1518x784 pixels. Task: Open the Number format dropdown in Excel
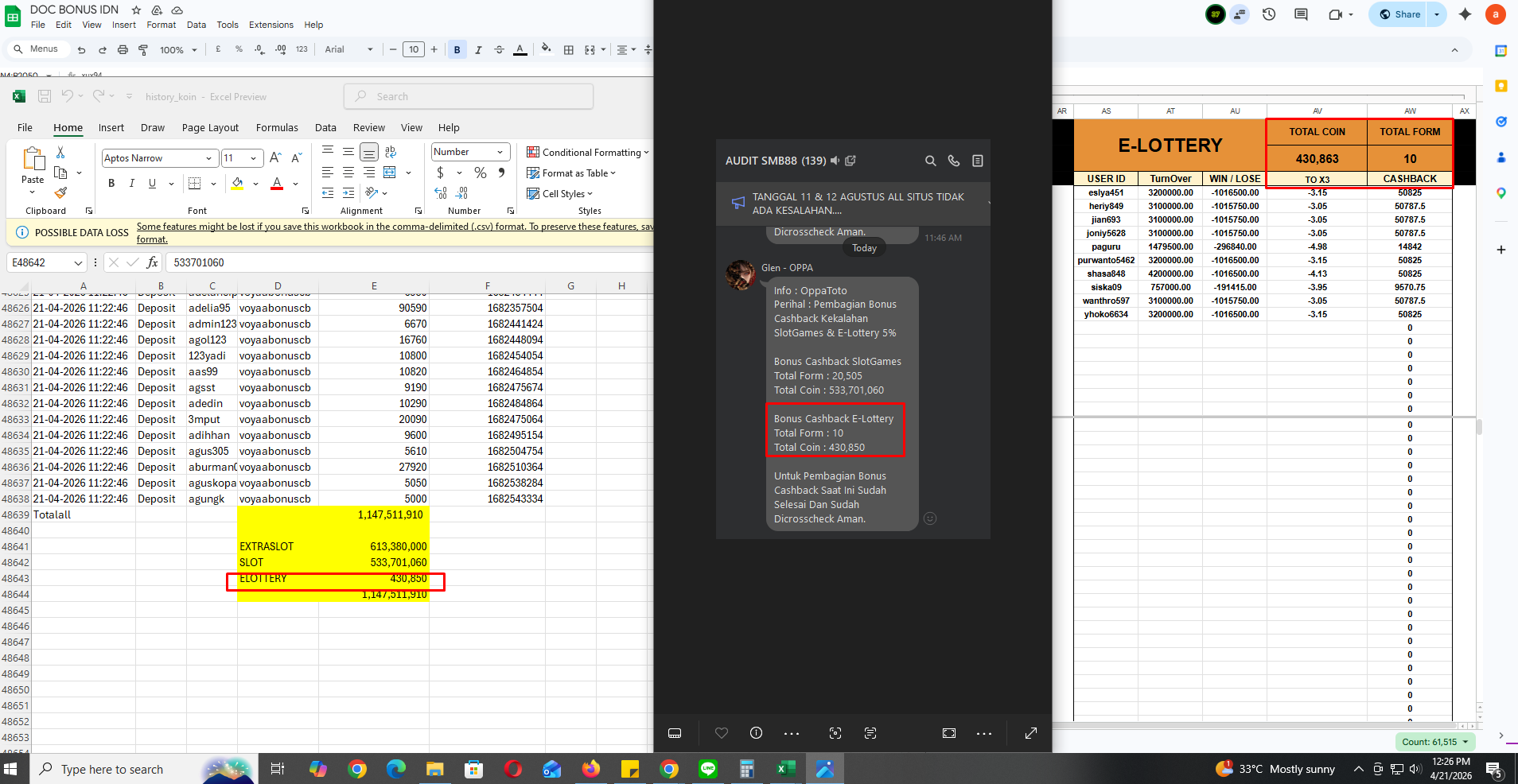tap(500, 152)
